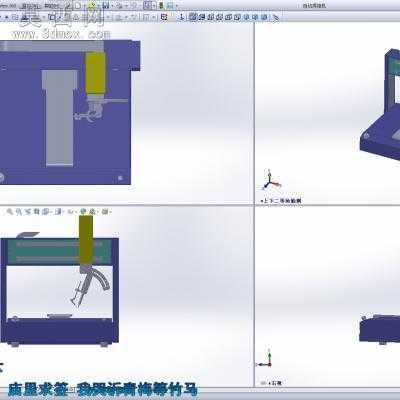
Task: Switch to Isometric view
Action: pos(246,17)
